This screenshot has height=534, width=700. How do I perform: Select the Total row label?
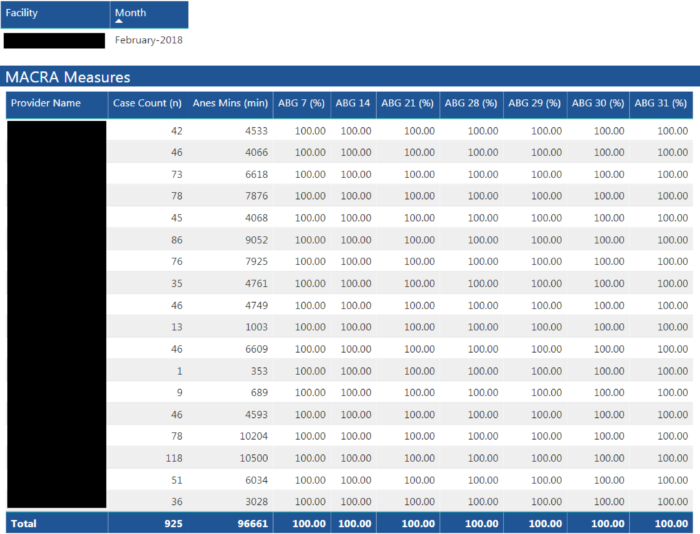[23, 523]
